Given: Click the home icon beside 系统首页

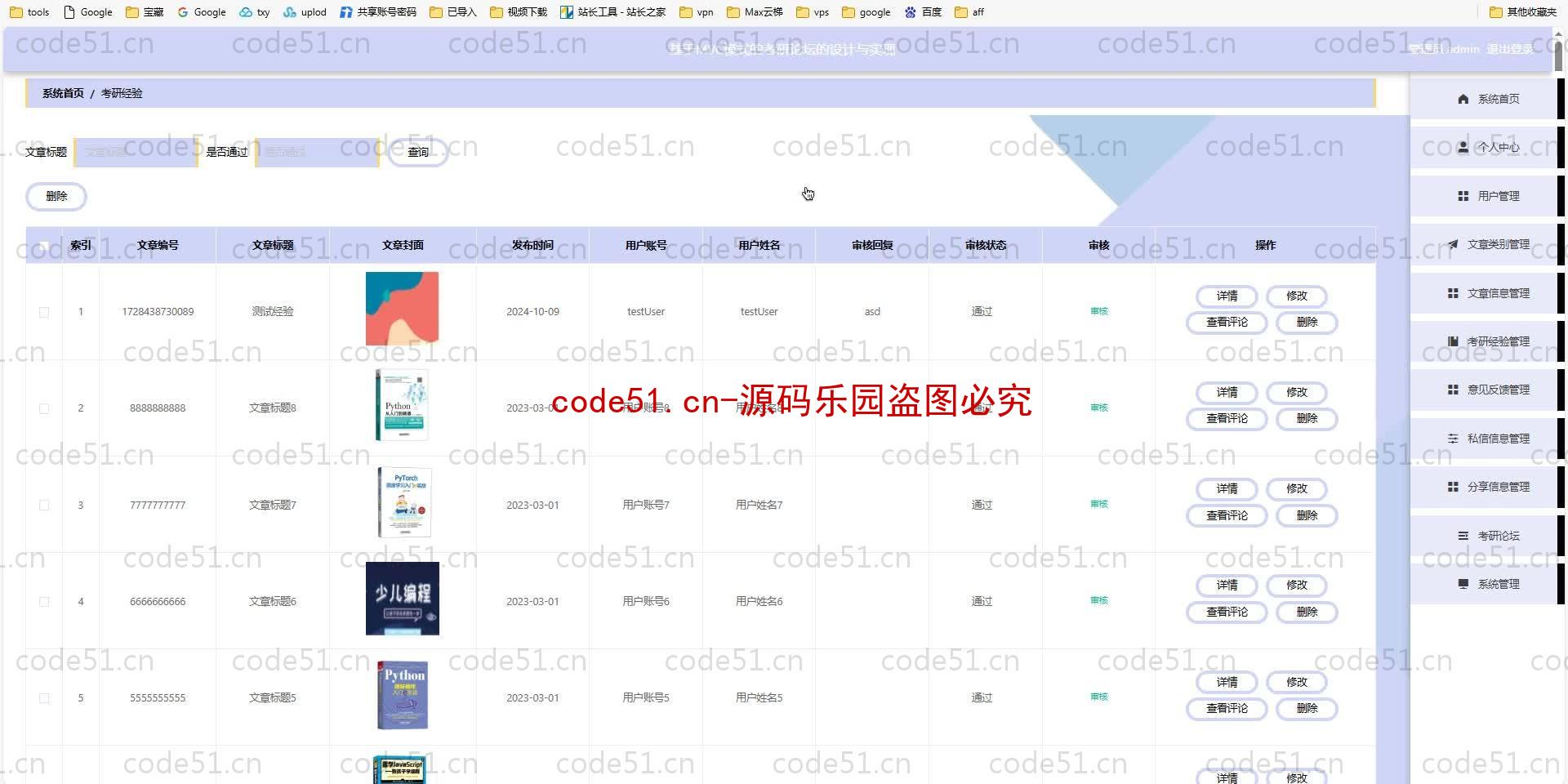Looking at the screenshot, I should point(1463,99).
